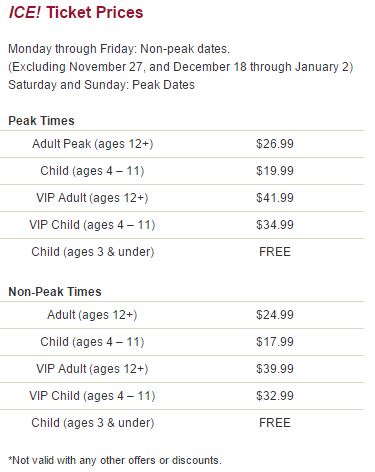Select the Non-Peak Times section header
The image size is (375, 472).
pos(55,292)
